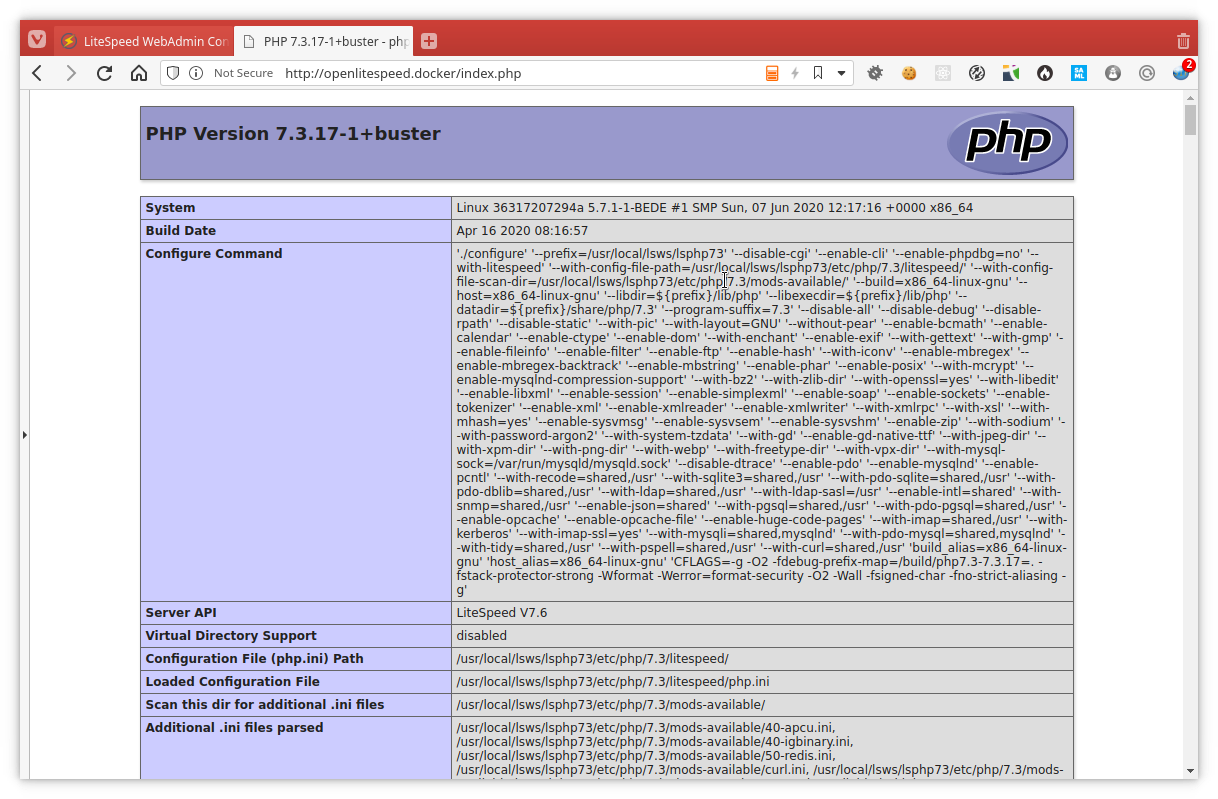1218x799 pixels.
Task: Open the Cookie Editor extension
Action: coord(908,73)
